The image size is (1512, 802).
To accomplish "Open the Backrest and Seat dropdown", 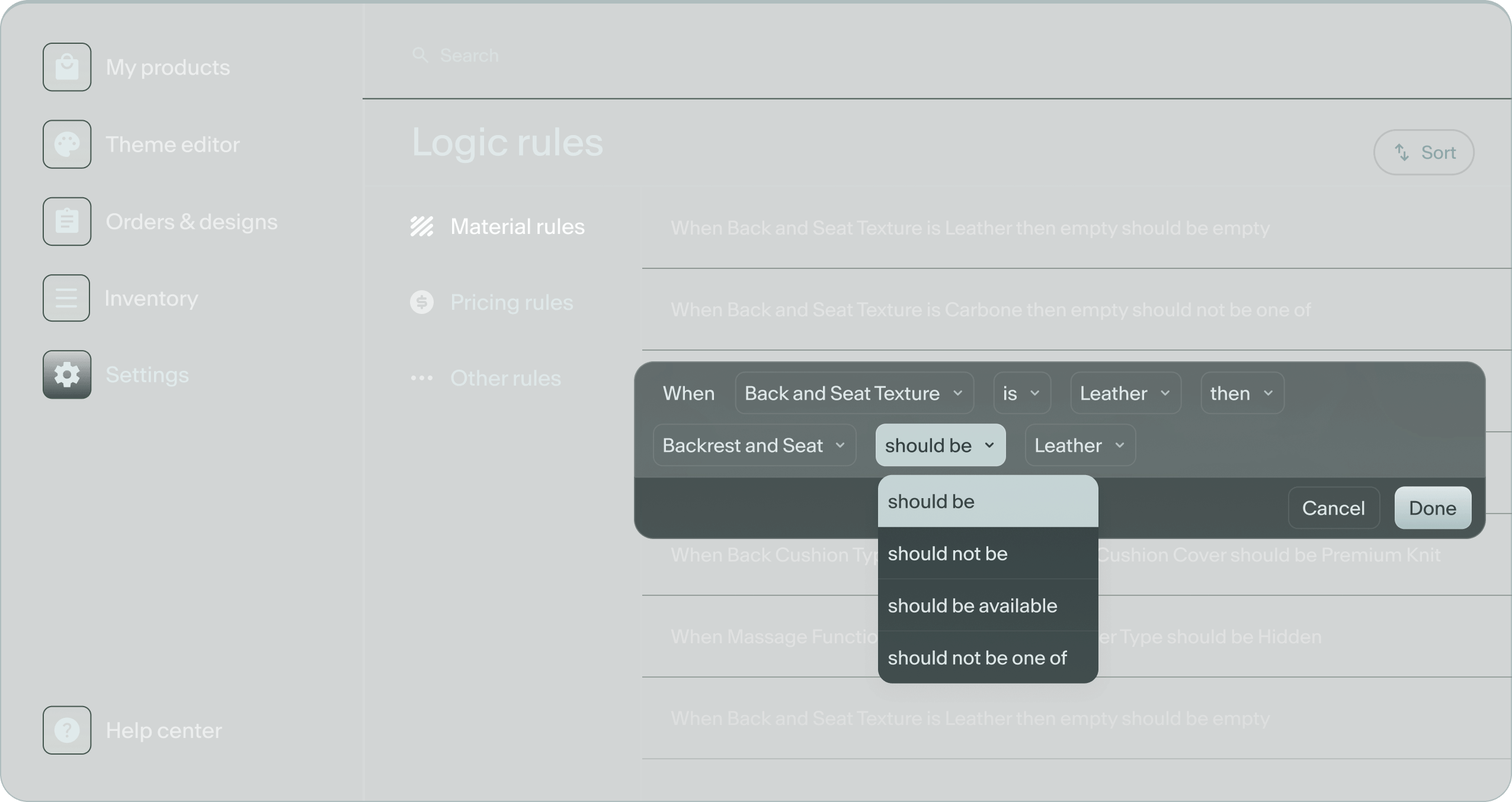I will (754, 445).
